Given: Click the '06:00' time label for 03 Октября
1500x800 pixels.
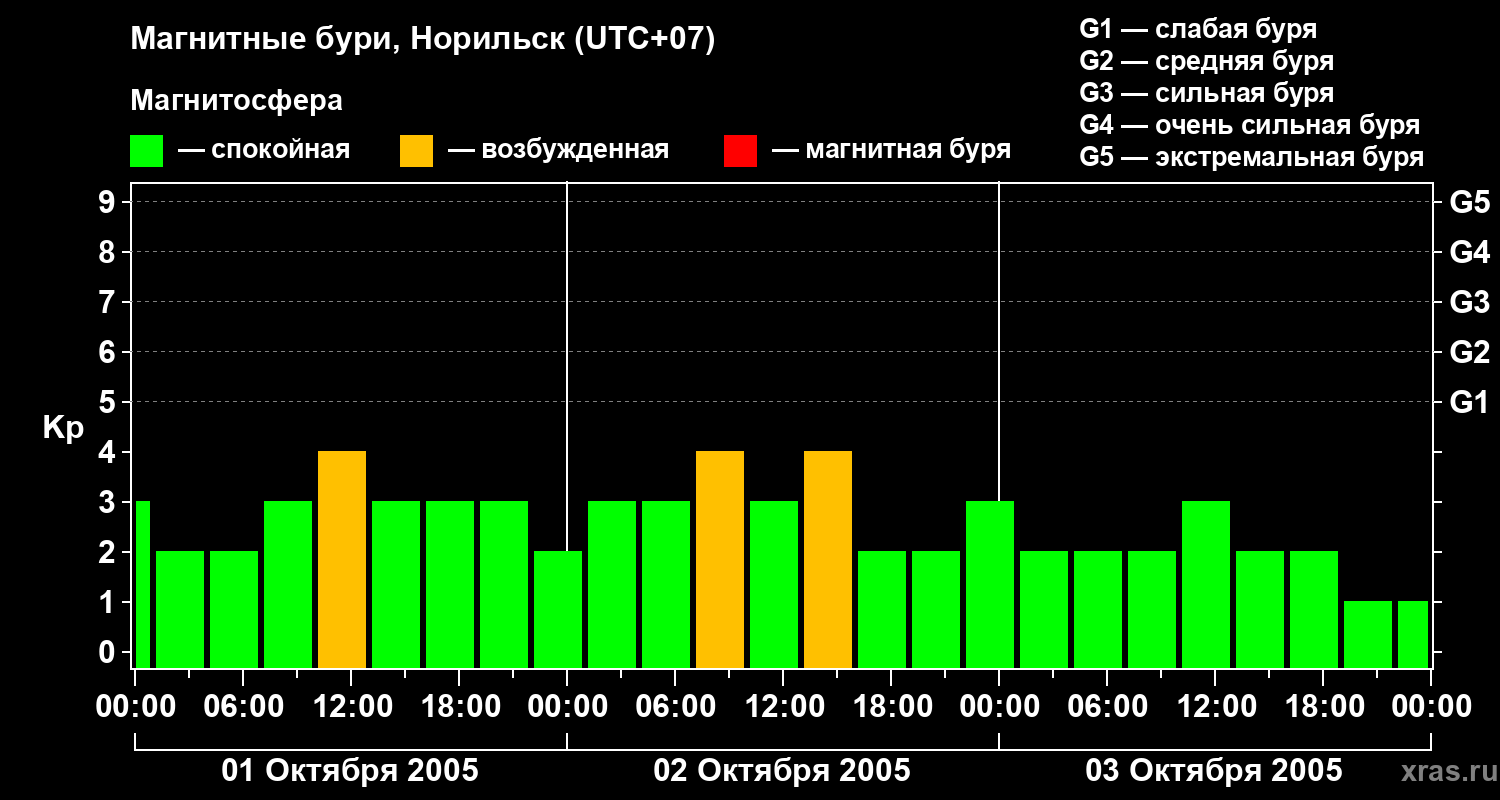Looking at the screenshot, I should (x=1106, y=707).
